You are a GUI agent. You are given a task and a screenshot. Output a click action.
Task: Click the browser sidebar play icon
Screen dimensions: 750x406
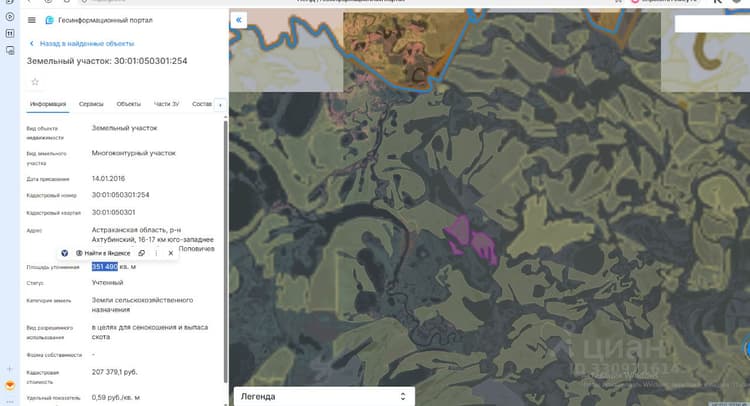tap(10, 17)
